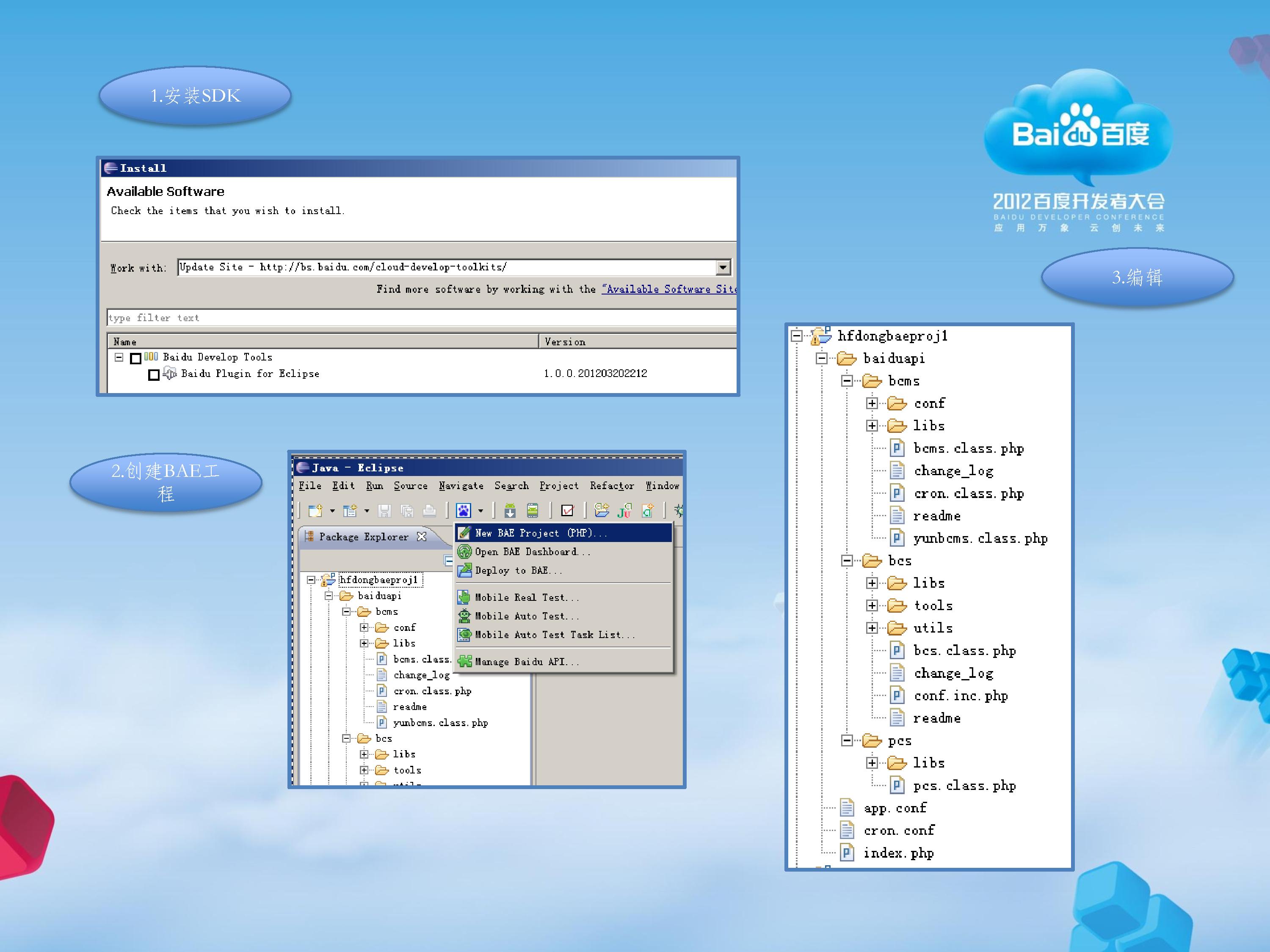Collapse hfdongbaeproj1 node in the large tree
The width and height of the screenshot is (1270, 952).
click(796, 336)
